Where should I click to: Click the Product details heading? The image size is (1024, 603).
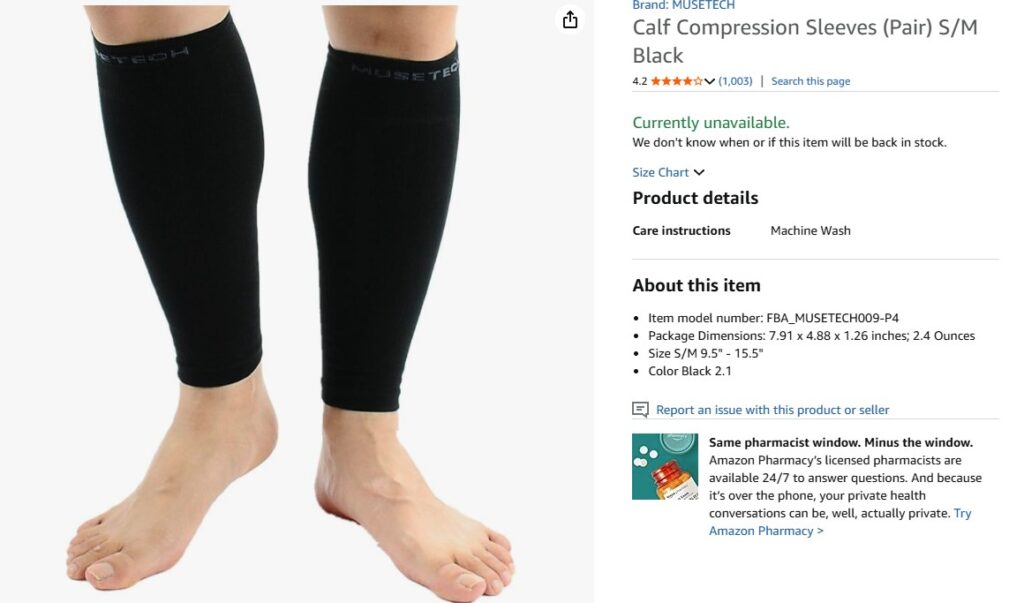(x=695, y=198)
